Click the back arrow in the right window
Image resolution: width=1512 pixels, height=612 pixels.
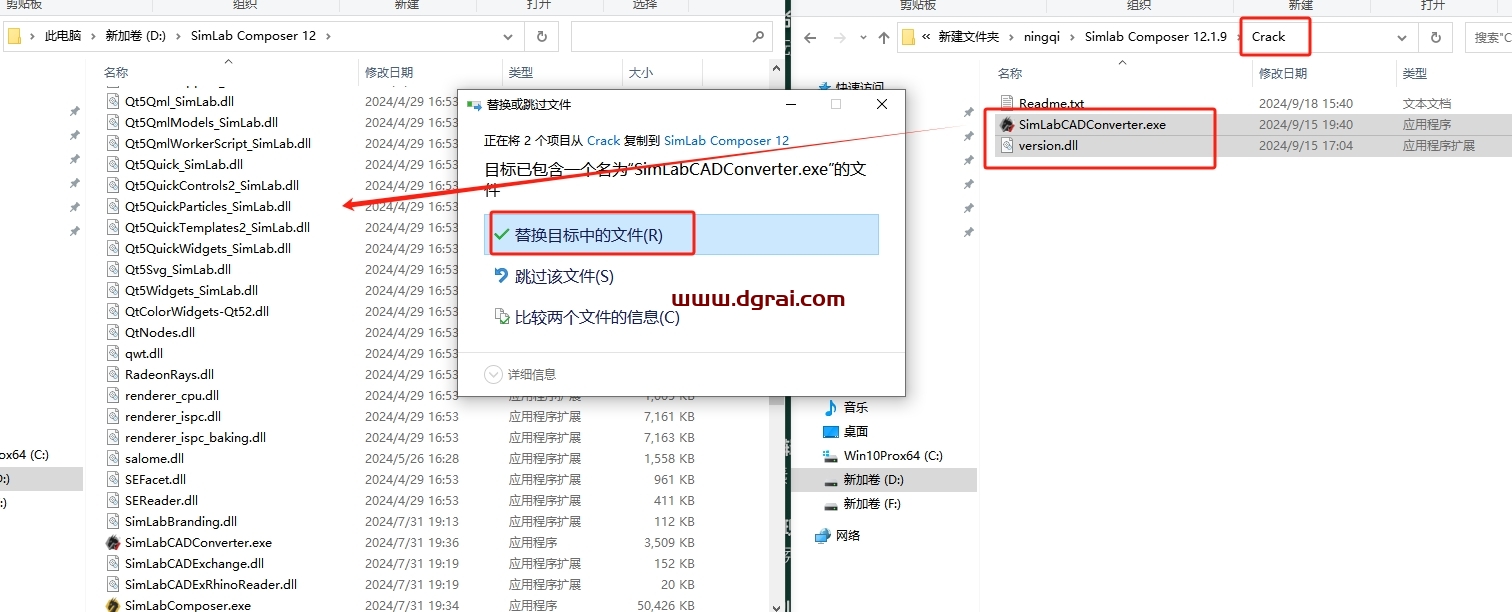coord(810,37)
